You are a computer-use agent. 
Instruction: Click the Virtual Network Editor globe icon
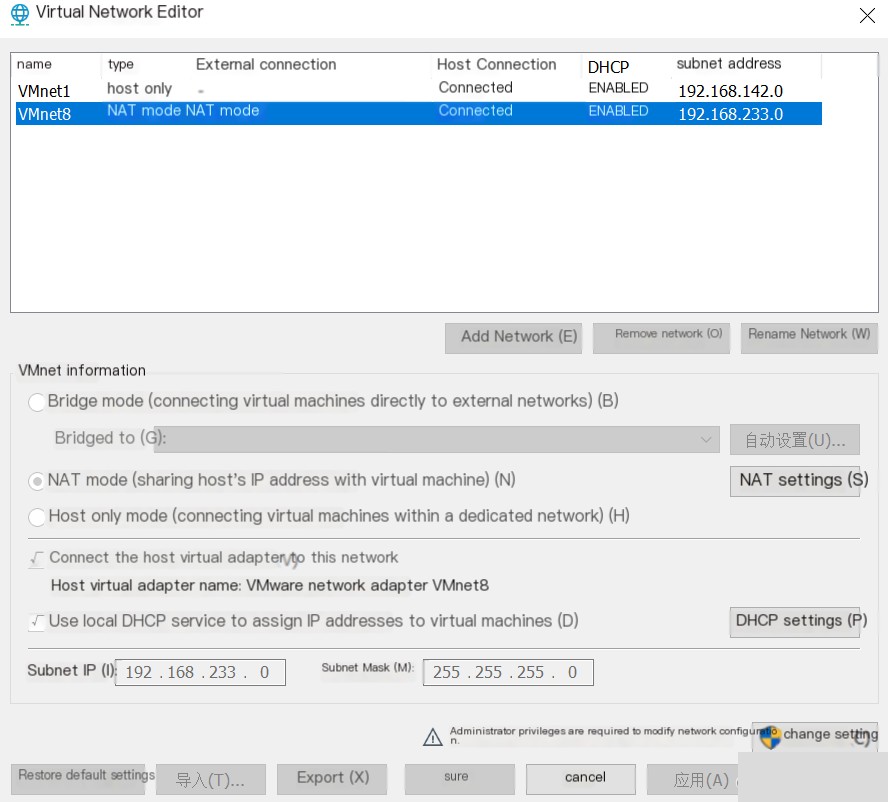point(20,14)
